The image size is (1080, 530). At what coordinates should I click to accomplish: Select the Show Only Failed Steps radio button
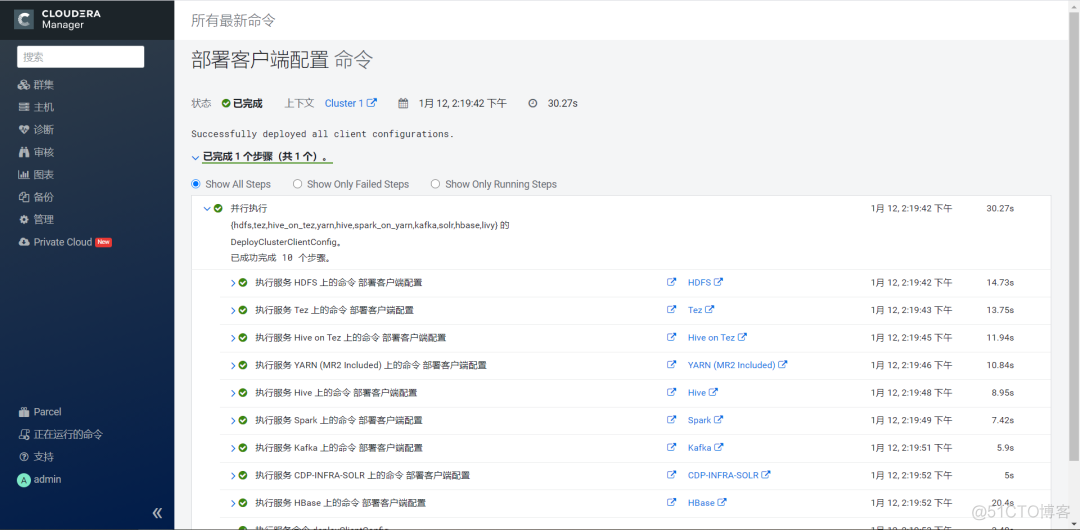point(298,184)
